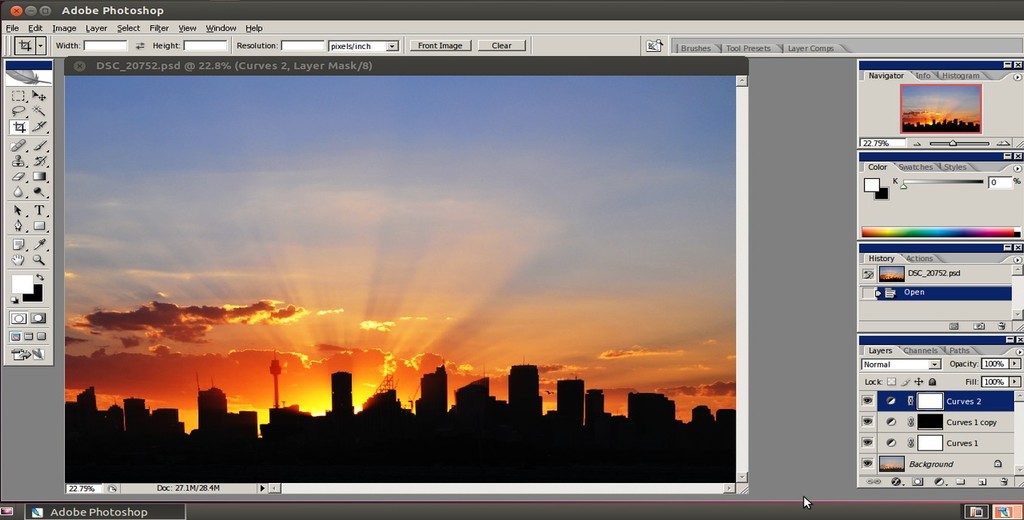
Task: Choose the Eraser tool
Action: (19, 176)
